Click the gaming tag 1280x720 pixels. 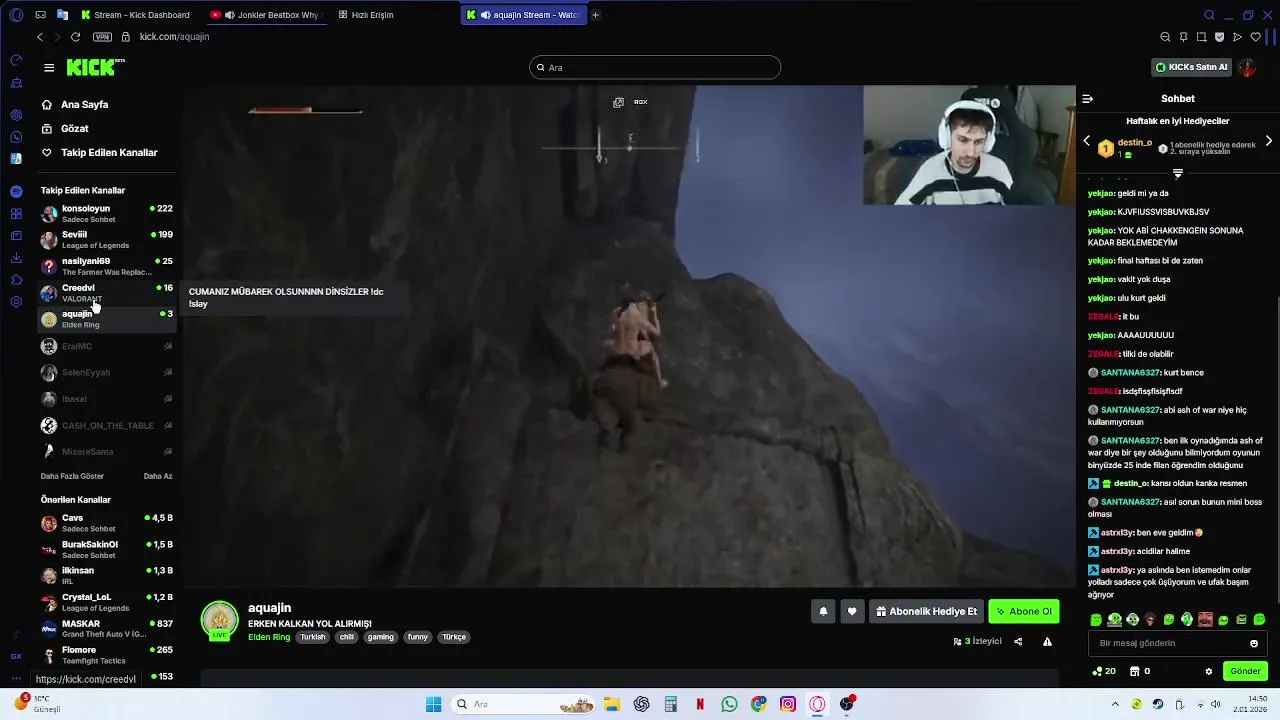click(x=381, y=637)
